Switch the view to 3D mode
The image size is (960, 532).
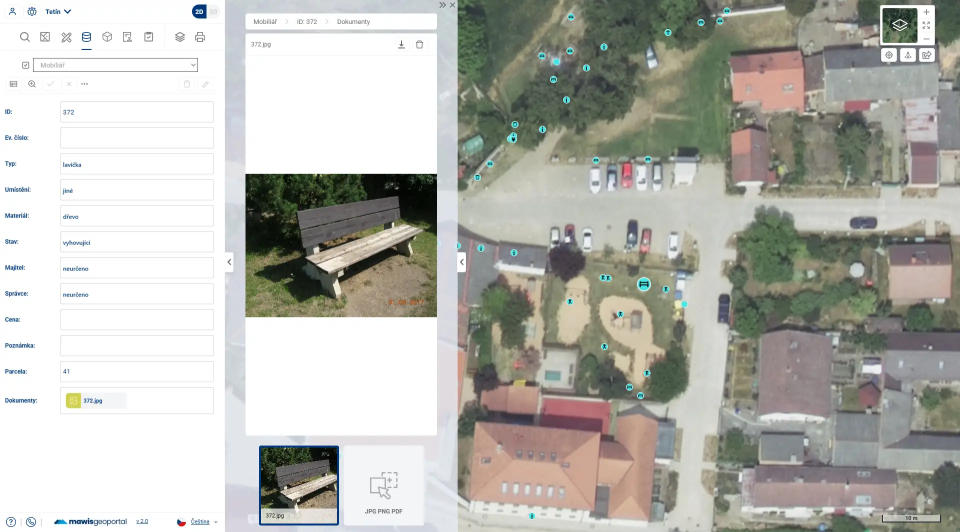tap(212, 12)
